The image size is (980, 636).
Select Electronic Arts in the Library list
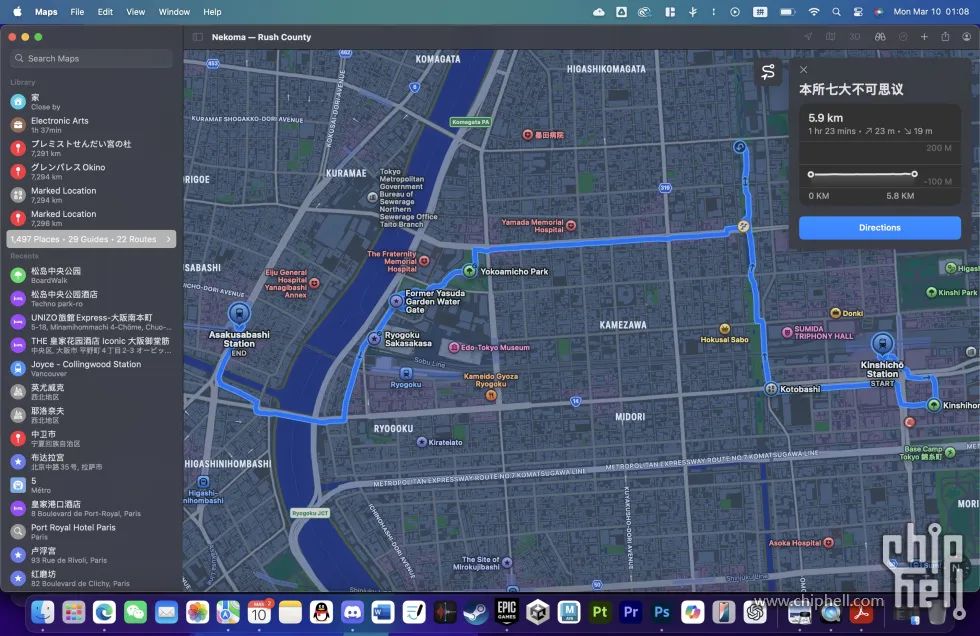point(91,125)
